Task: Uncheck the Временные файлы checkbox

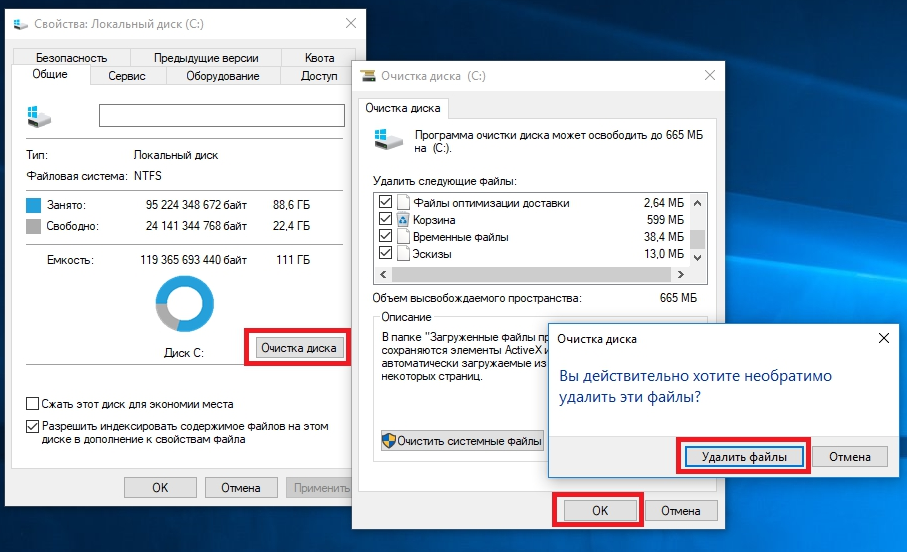Action: click(385, 237)
